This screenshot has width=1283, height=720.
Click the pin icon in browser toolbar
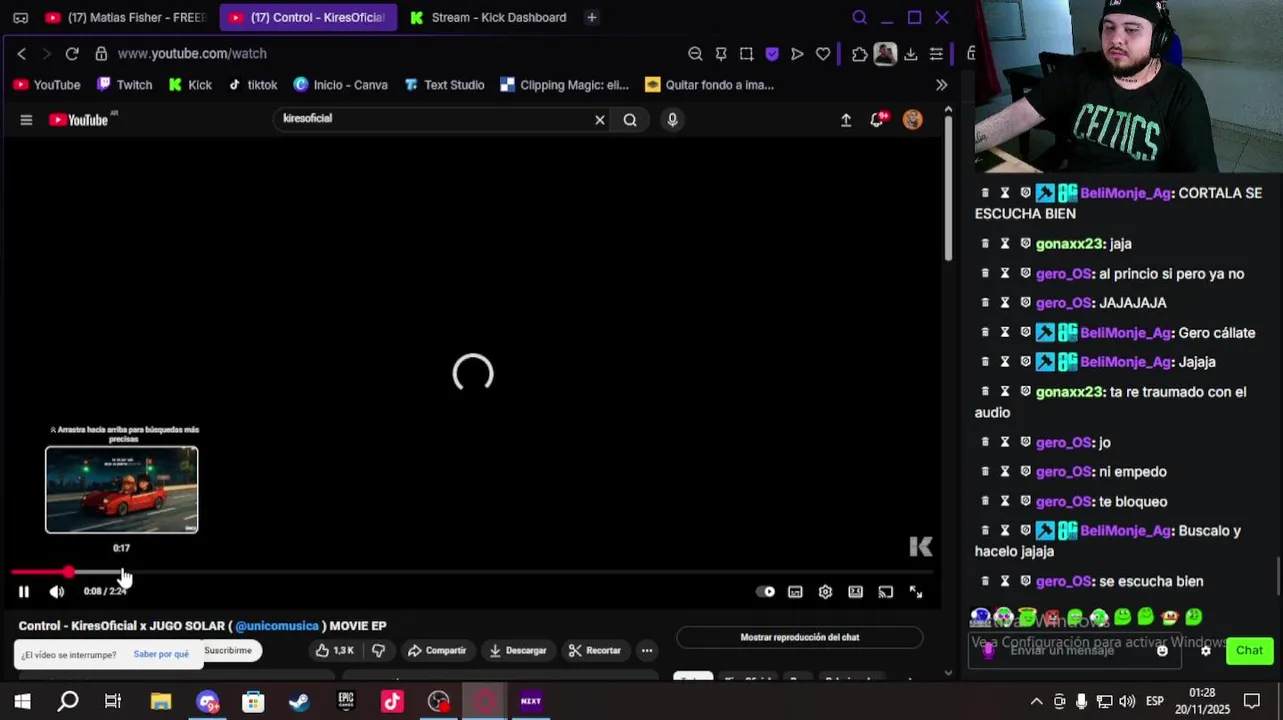[x=721, y=54]
